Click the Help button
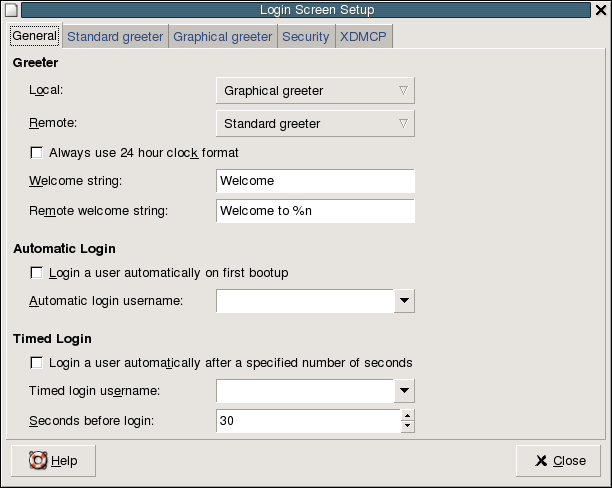The width and height of the screenshot is (612, 488). 53,461
